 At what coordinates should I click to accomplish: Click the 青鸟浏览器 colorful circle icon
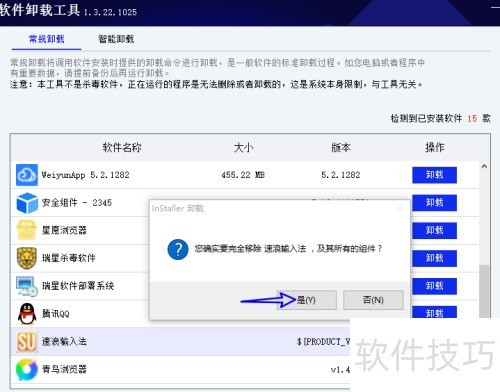pyautogui.click(x=27, y=369)
